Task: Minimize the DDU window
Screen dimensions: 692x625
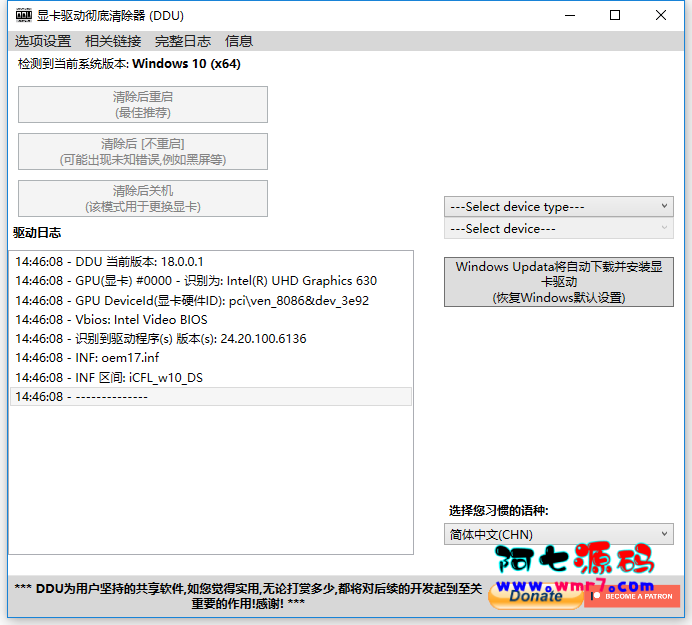Action: 570,15
